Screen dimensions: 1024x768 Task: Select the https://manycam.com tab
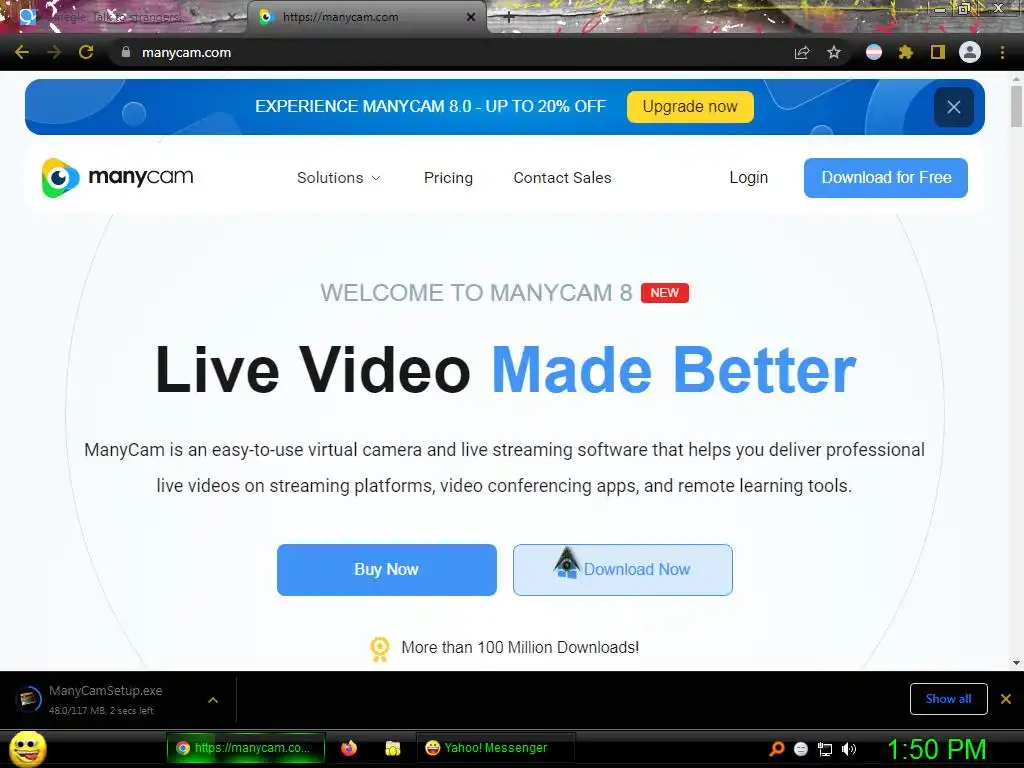[366, 18]
